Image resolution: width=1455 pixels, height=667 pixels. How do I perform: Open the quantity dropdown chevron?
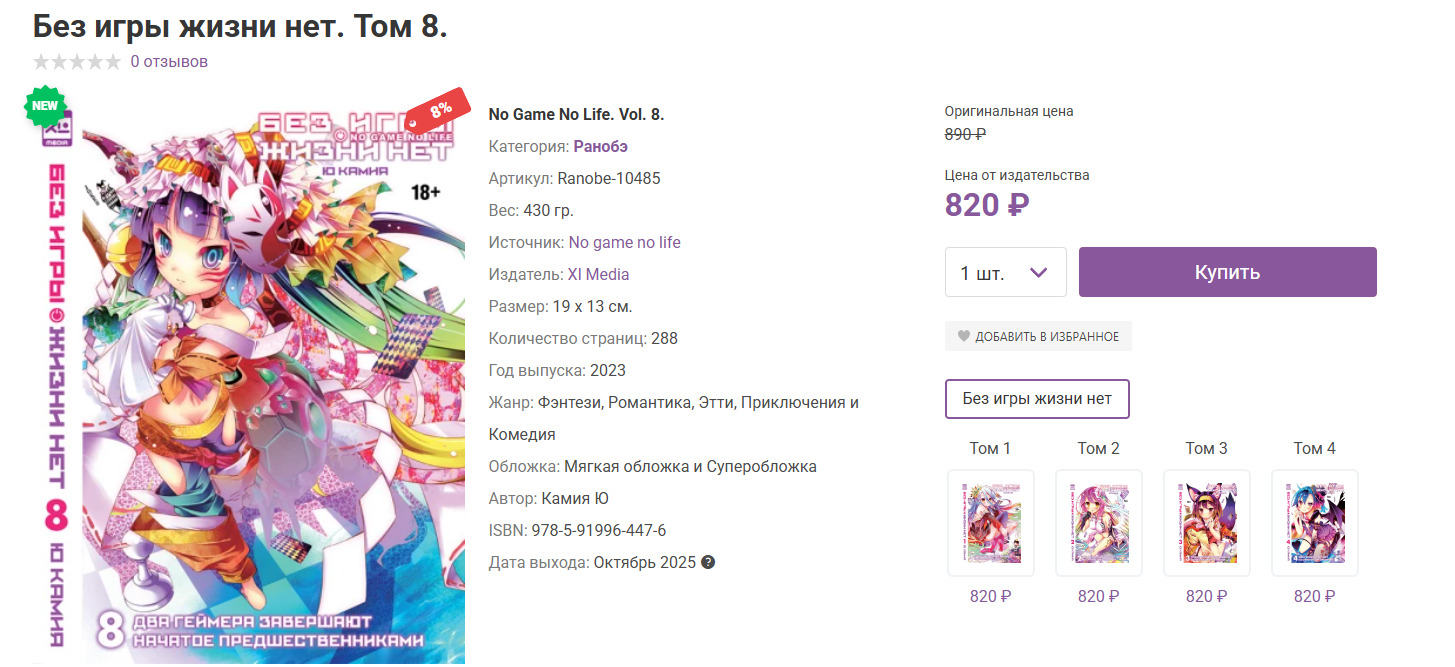coord(1038,272)
